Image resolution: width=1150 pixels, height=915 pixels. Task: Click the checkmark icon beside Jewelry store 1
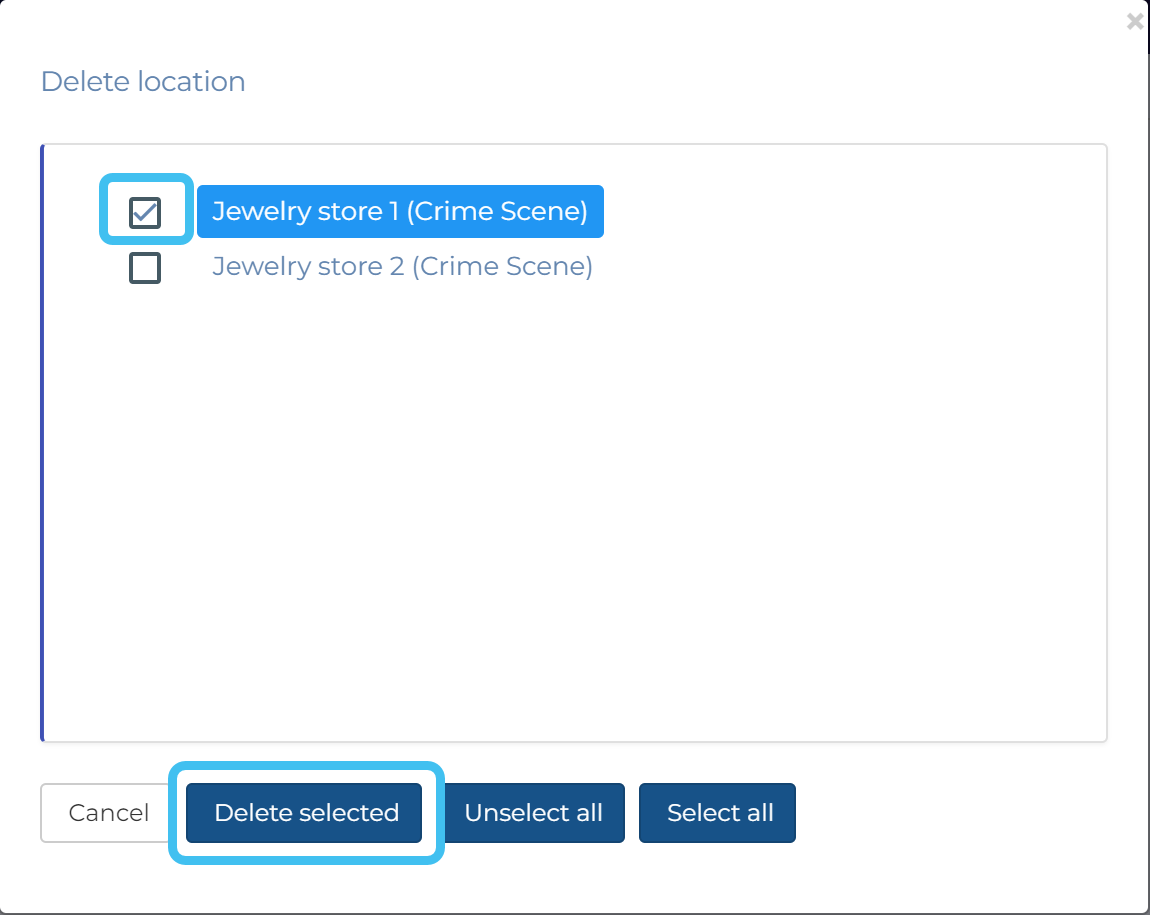pyautogui.click(x=145, y=212)
